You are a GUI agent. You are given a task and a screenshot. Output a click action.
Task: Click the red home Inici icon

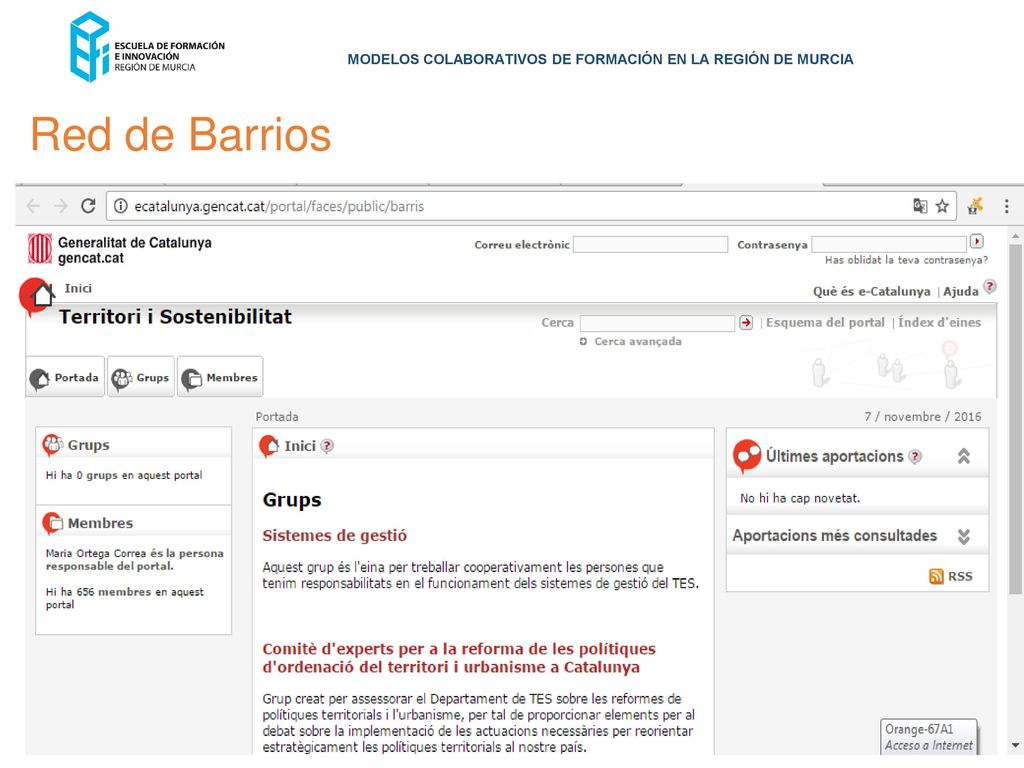click(x=37, y=295)
